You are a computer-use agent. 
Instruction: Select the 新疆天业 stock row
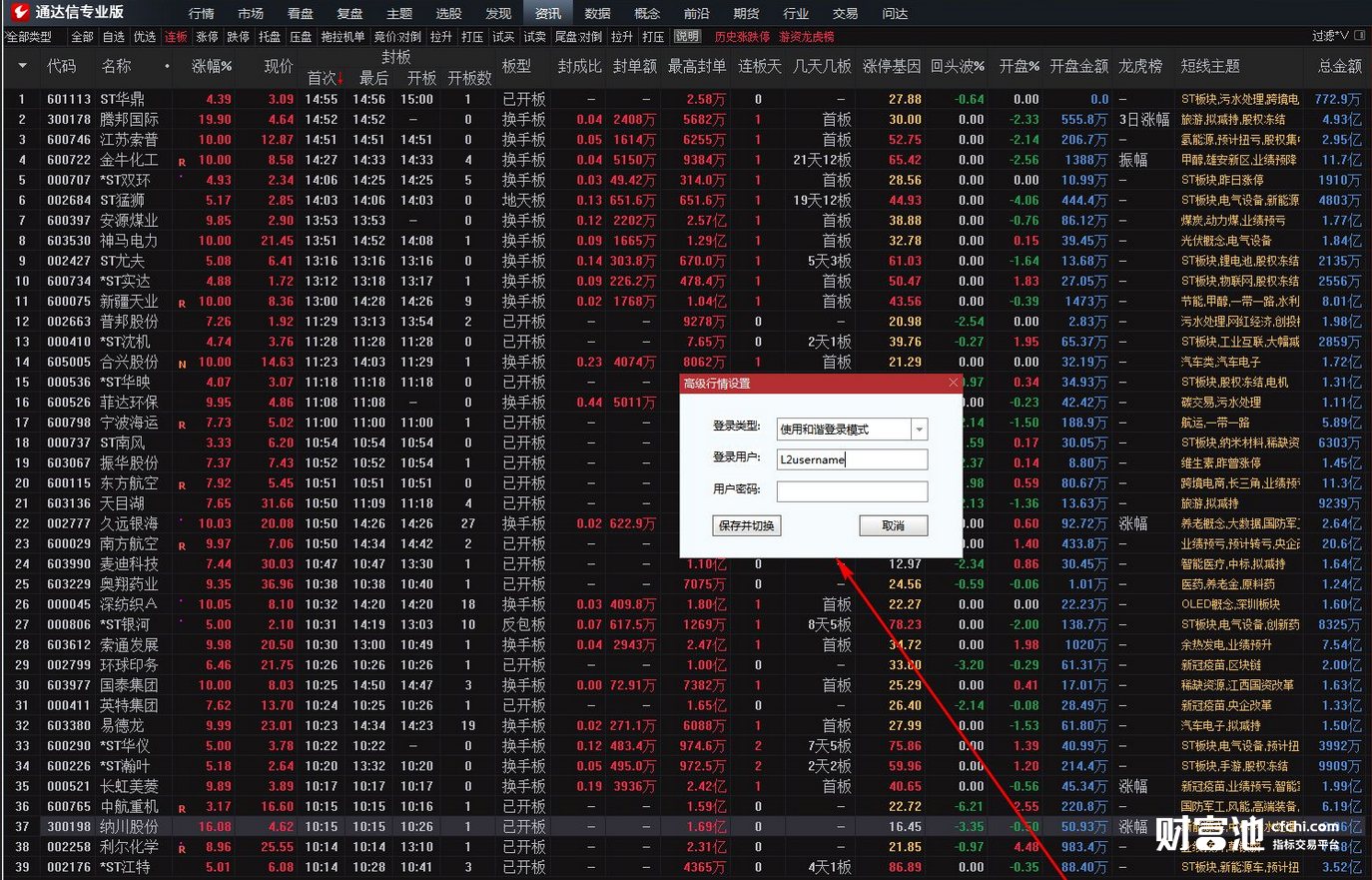coord(686,301)
